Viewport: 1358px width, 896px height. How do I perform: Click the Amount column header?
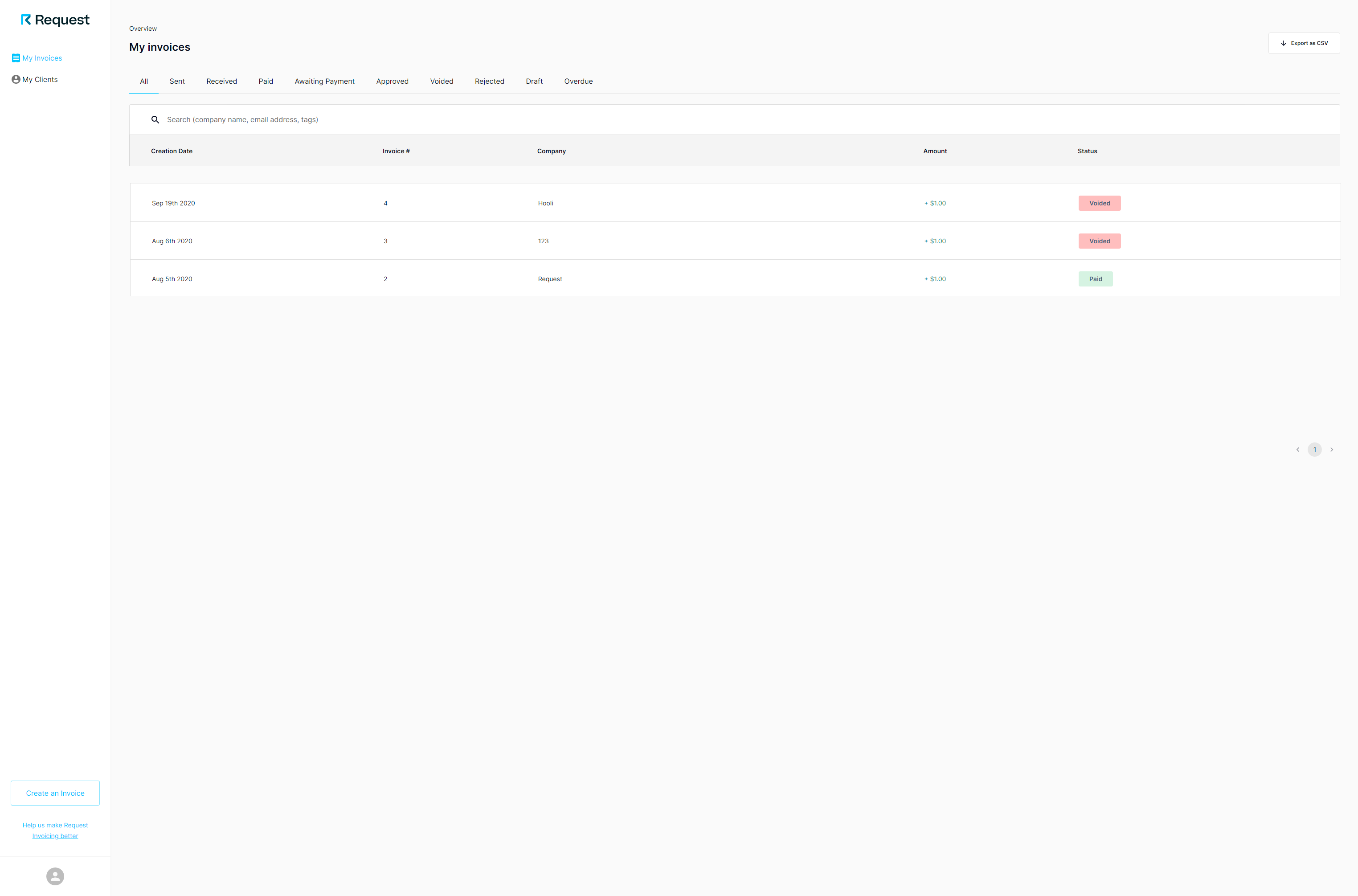point(935,151)
